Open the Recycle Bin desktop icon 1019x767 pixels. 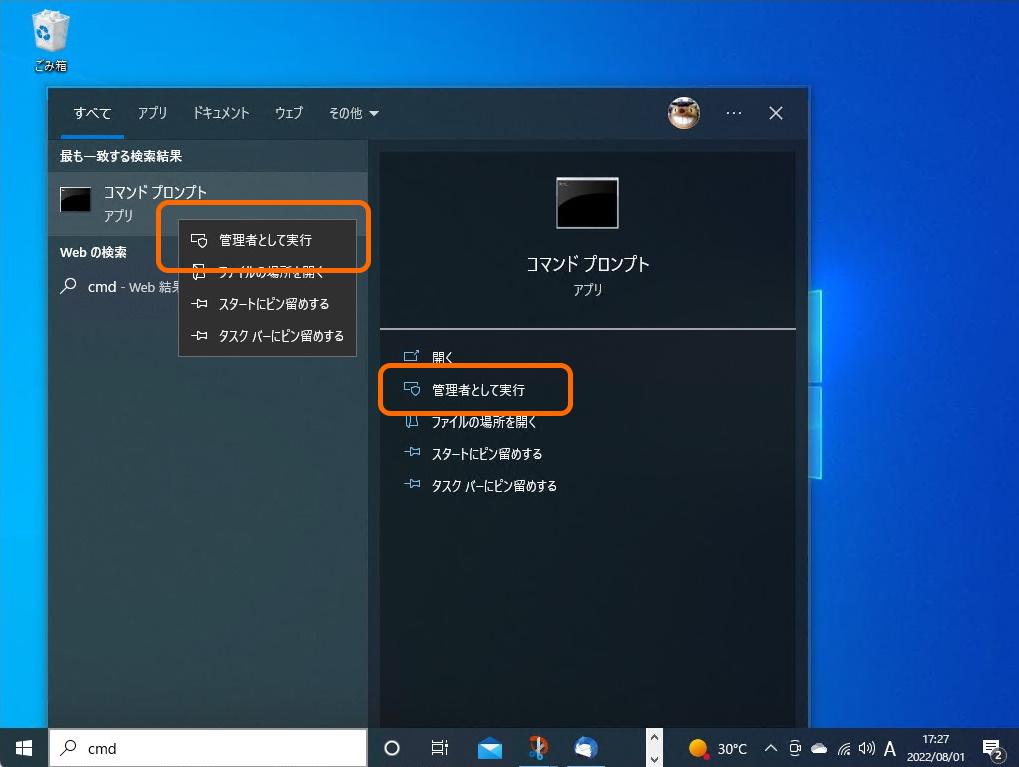[50, 40]
